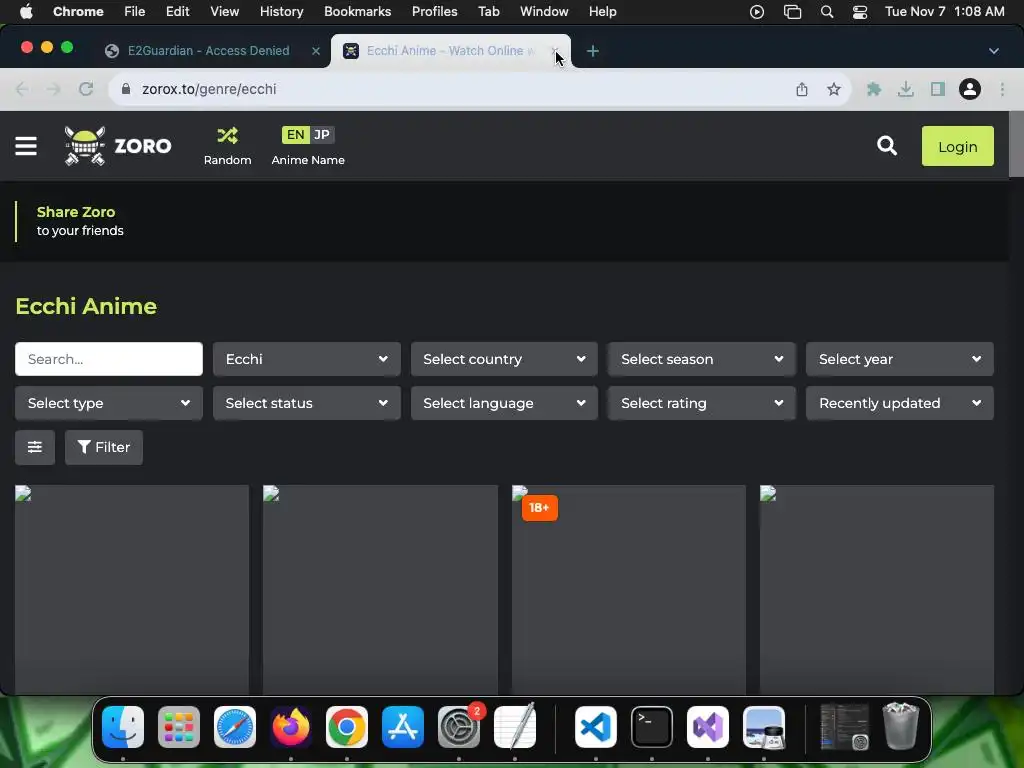The image size is (1024, 768).
Task: Bookmark this page with the star icon
Action: 833,89
